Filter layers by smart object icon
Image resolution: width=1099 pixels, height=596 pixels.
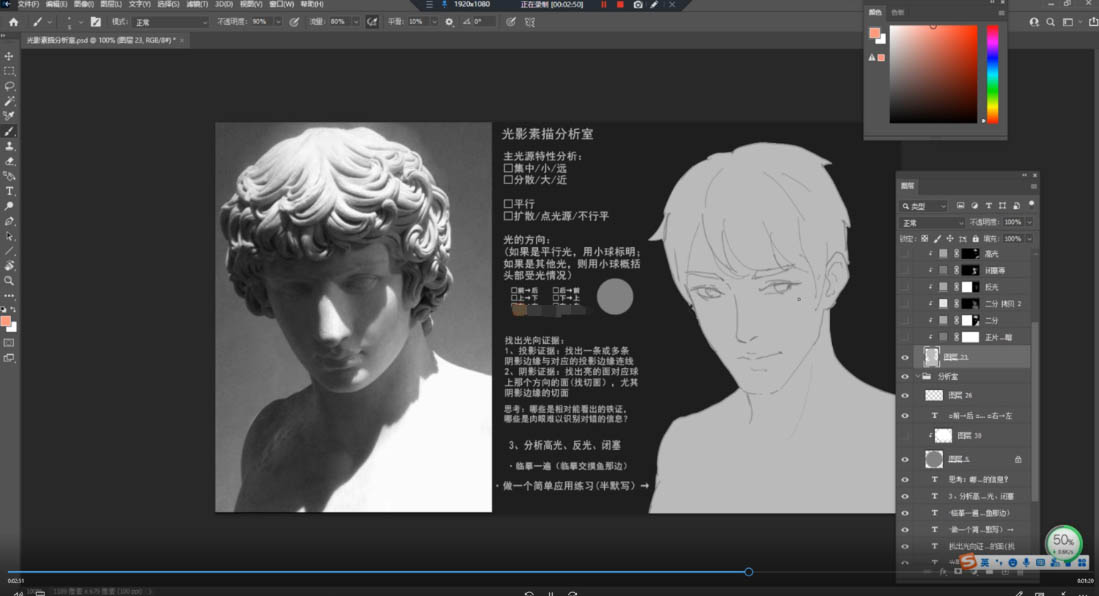point(1016,205)
